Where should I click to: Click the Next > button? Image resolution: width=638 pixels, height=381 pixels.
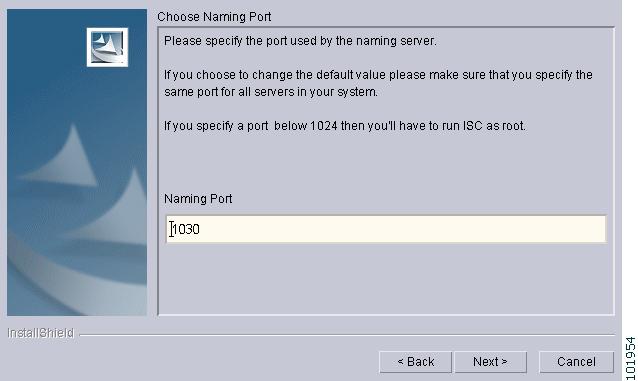click(x=490, y=361)
